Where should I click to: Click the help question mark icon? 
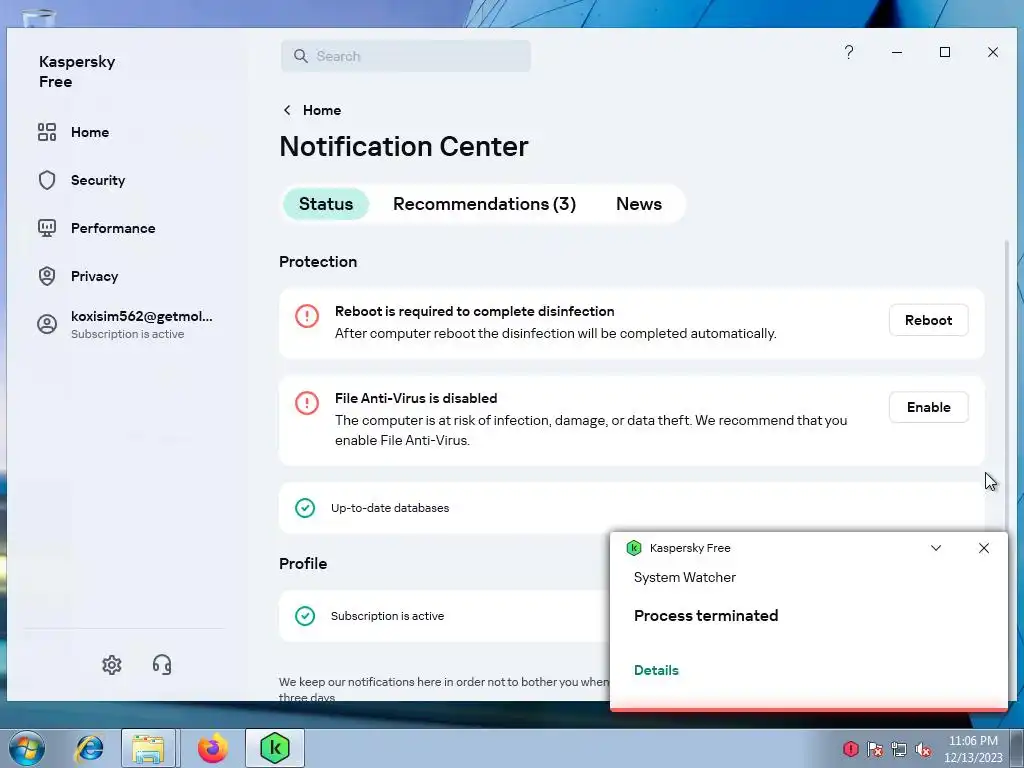pos(848,52)
